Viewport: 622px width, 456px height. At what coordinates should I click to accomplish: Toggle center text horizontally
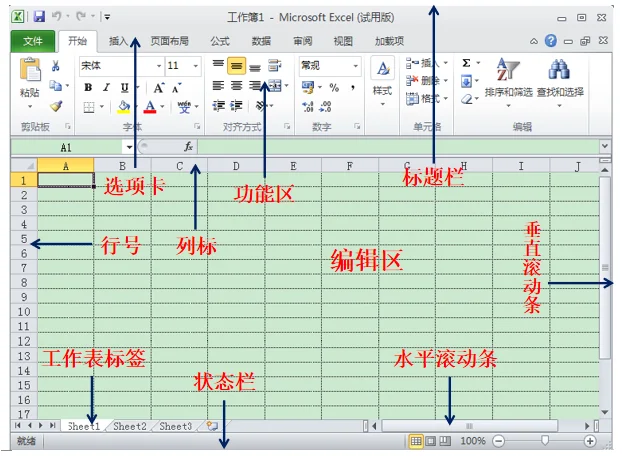[236, 86]
